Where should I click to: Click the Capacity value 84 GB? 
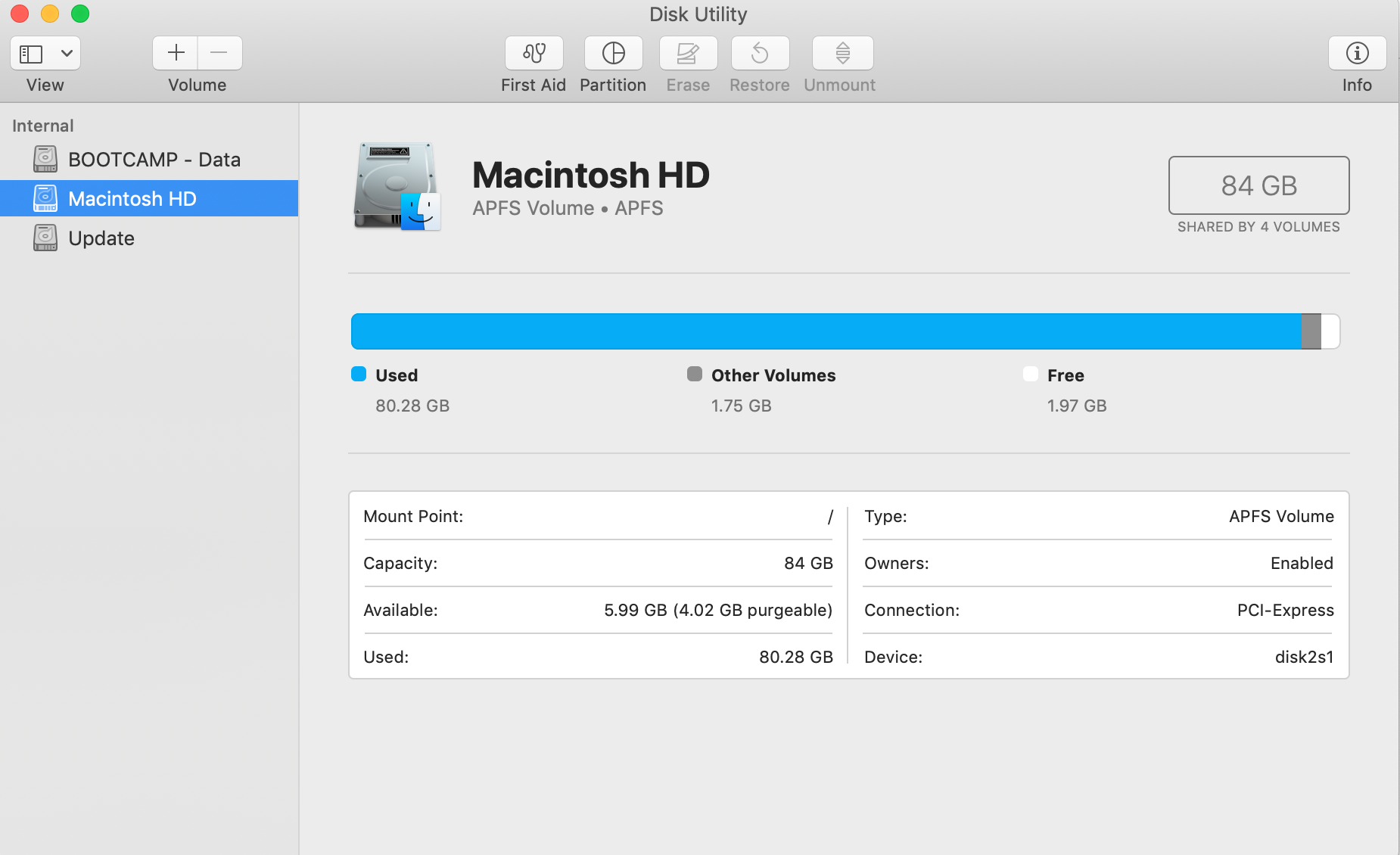coord(808,563)
